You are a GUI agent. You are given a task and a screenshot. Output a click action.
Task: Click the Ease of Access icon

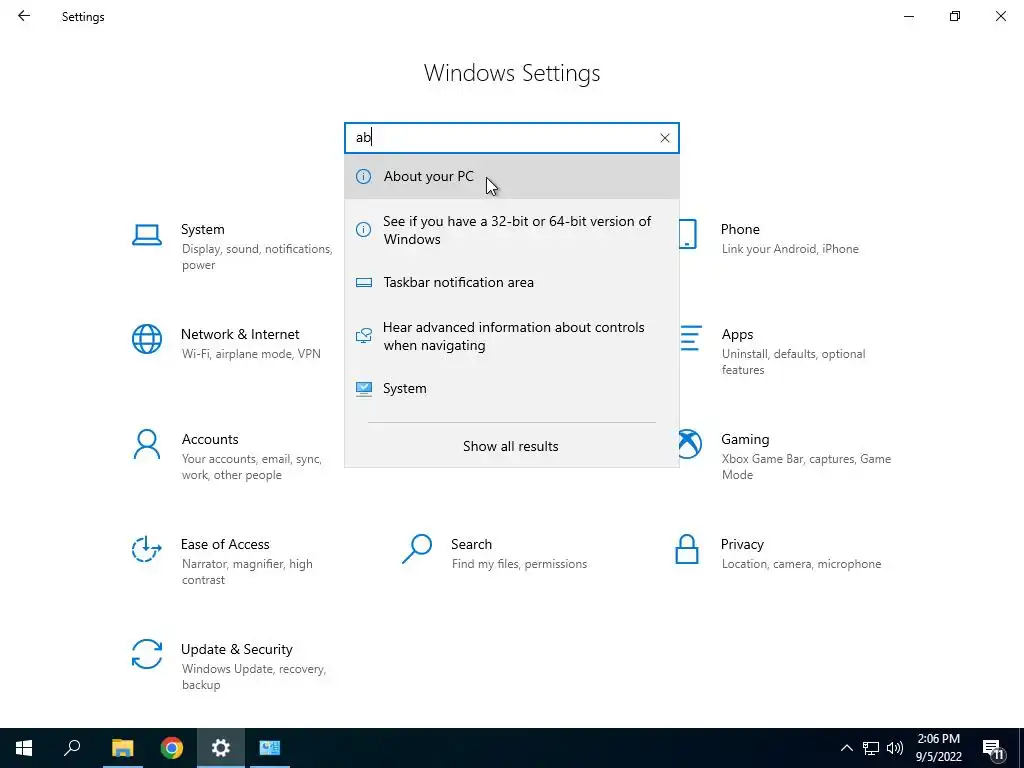point(146,549)
